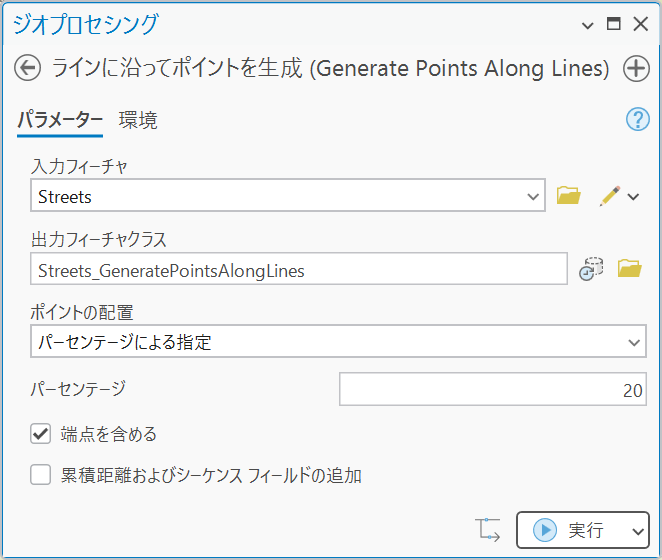Image resolution: width=662 pixels, height=560 pixels.
Task: Open the geoprocessing pane options chevron
Action: coord(587,26)
